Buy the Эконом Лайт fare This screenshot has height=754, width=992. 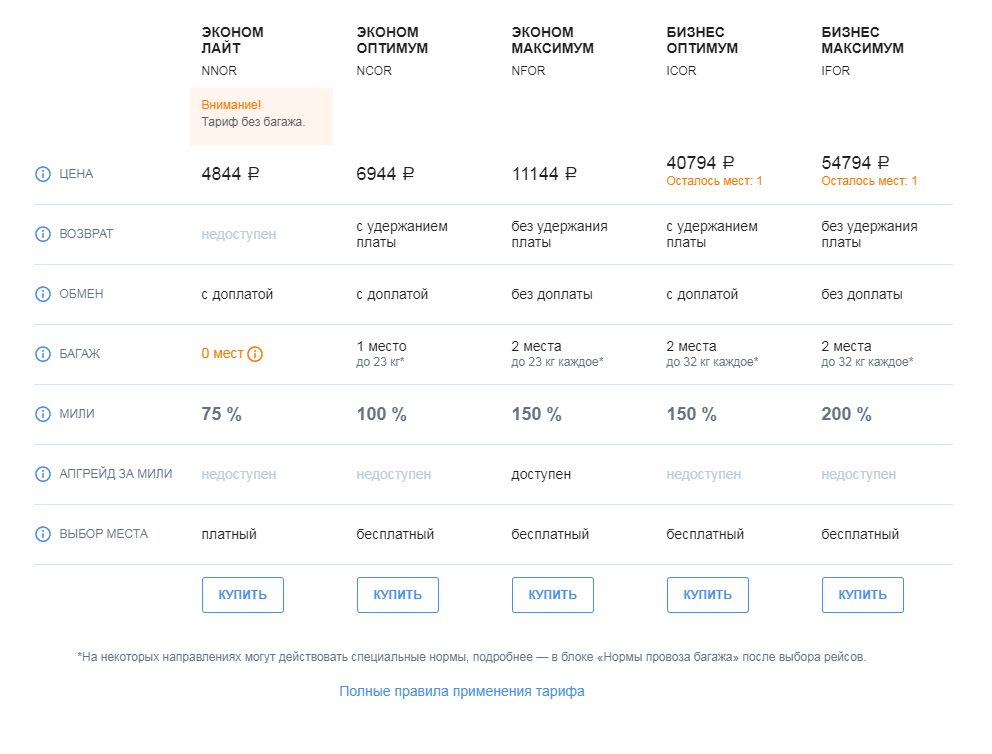click(243, 595)
